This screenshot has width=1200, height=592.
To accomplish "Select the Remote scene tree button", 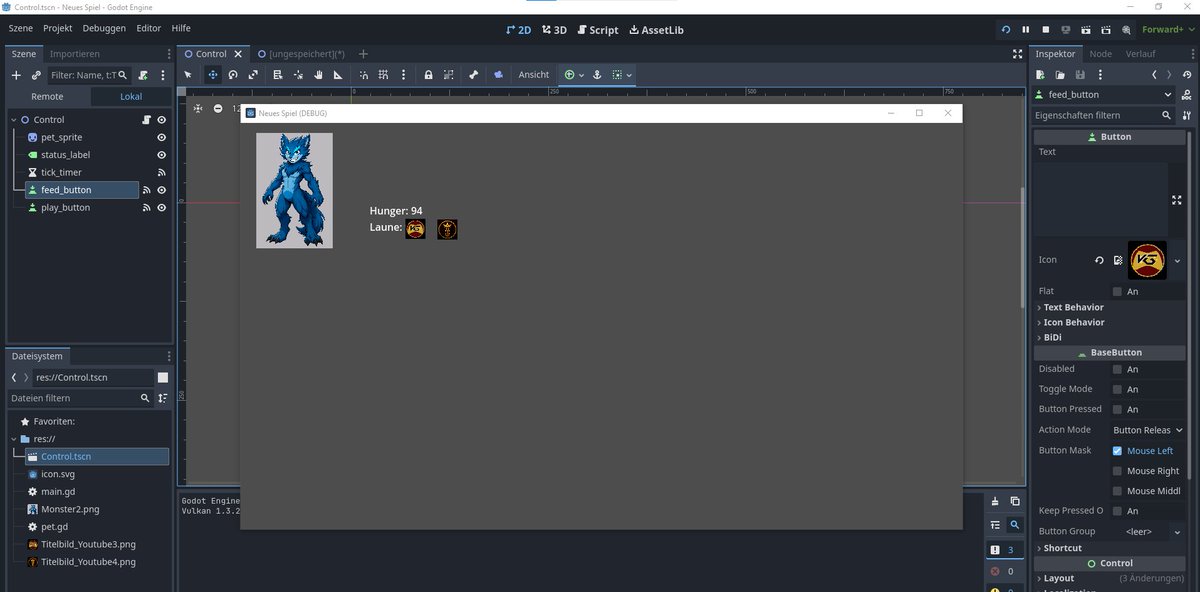I will 47,96.
